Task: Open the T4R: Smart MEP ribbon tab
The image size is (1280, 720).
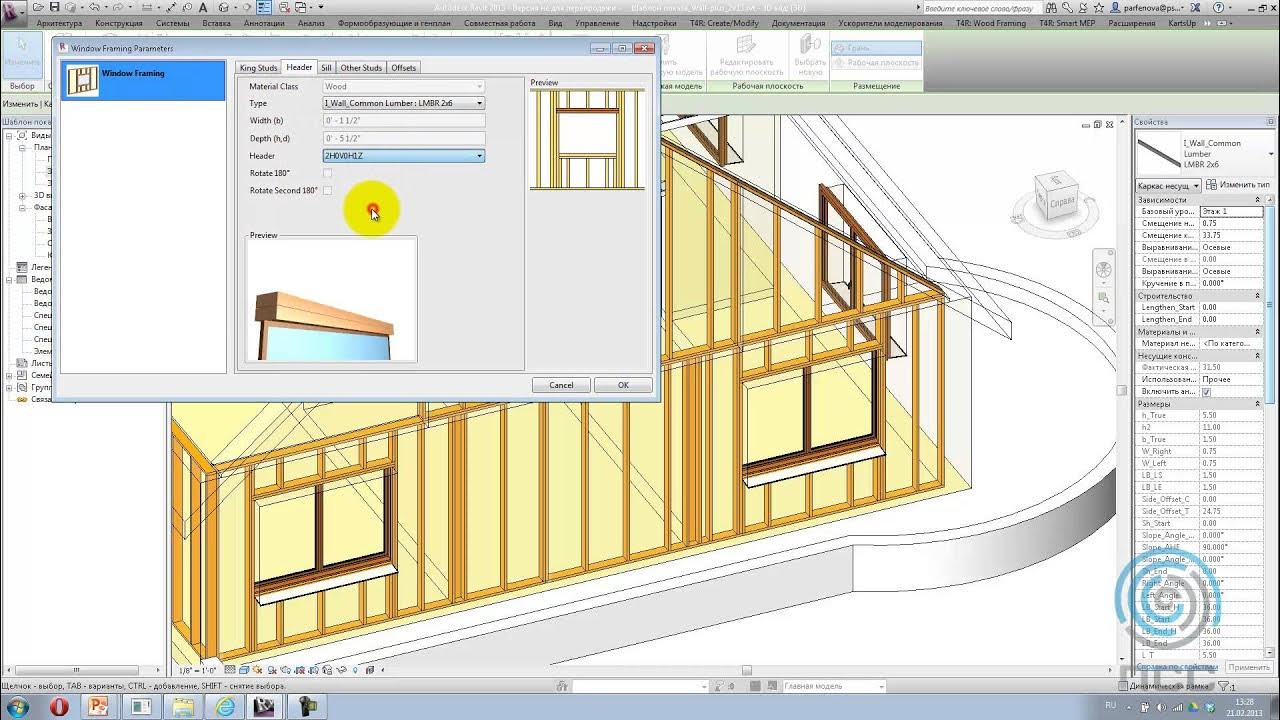Action: (x=1066, y=22)
